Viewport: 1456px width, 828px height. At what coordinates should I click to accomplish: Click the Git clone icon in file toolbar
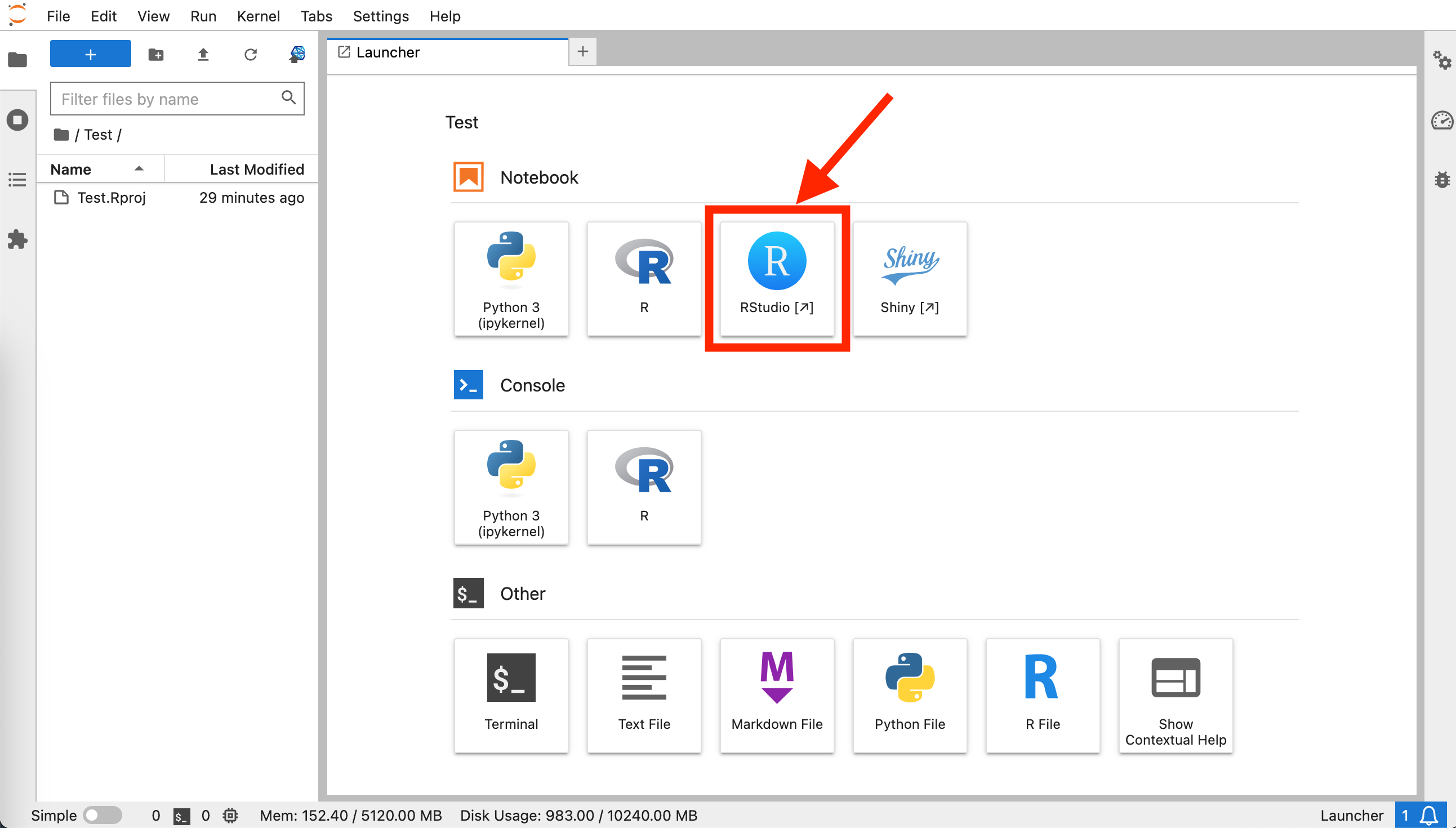coord(297,55)
